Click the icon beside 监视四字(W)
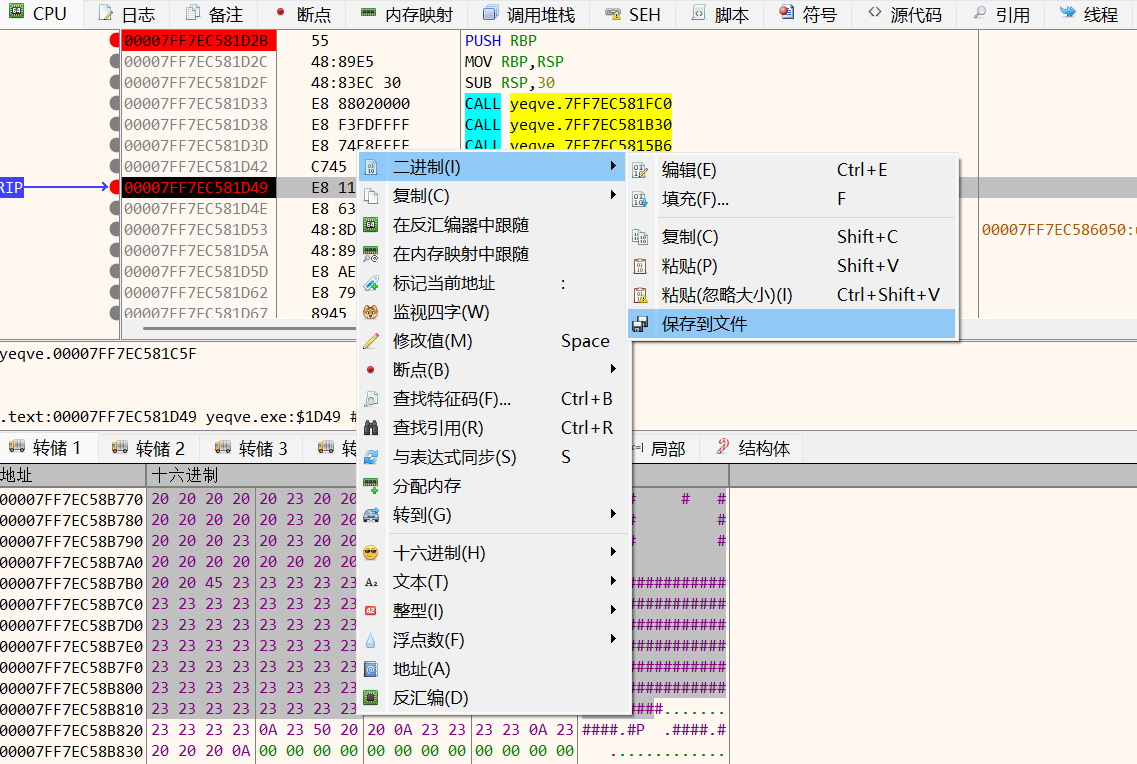 [x=371, y=312]
